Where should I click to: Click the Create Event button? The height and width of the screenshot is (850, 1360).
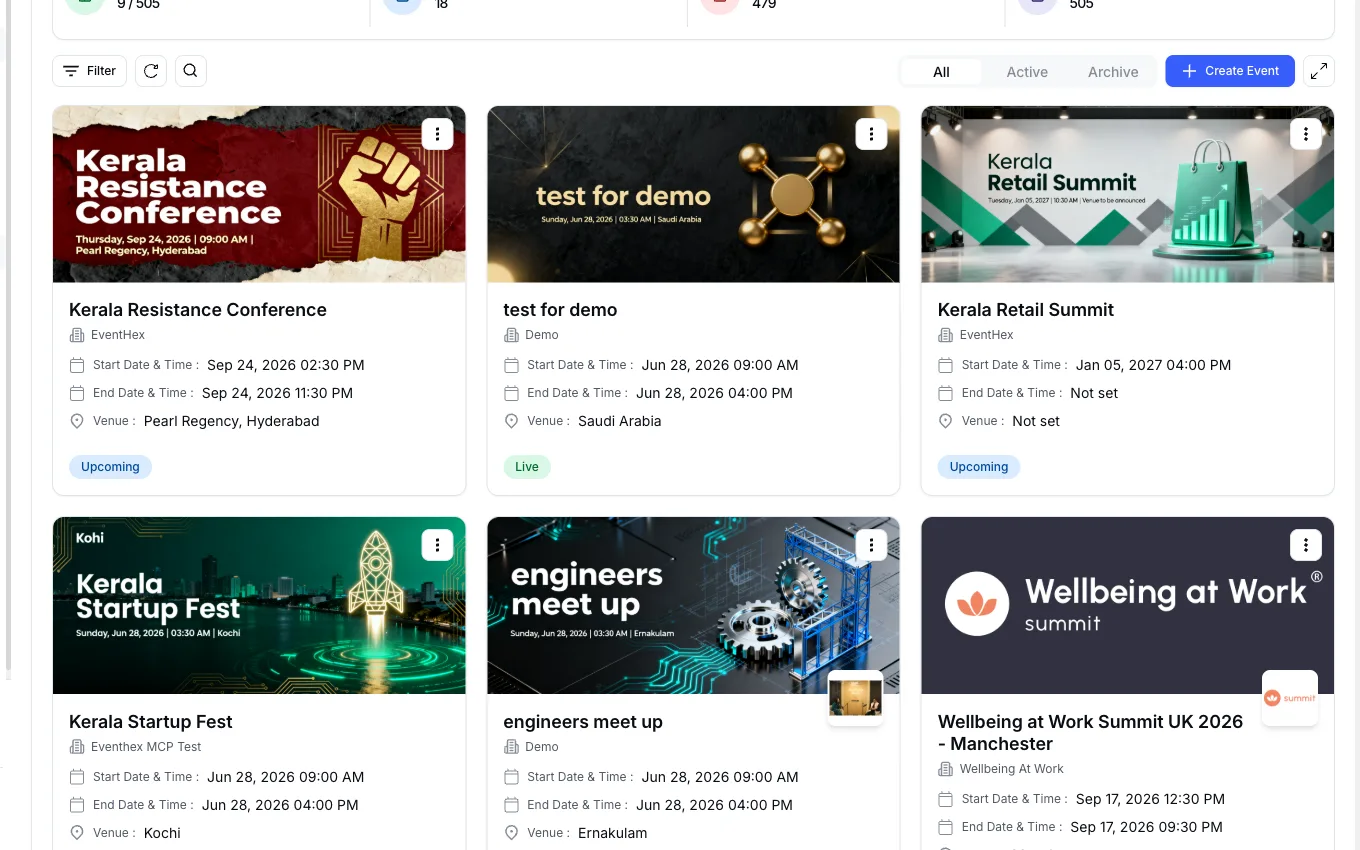pos(1230,71)
